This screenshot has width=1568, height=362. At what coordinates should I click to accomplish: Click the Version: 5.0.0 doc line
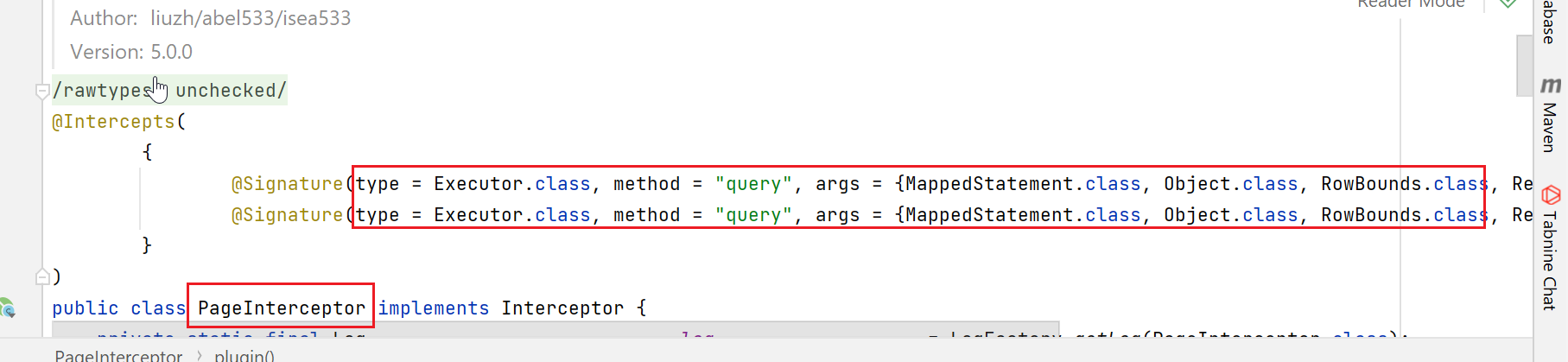tap(131, 52)
